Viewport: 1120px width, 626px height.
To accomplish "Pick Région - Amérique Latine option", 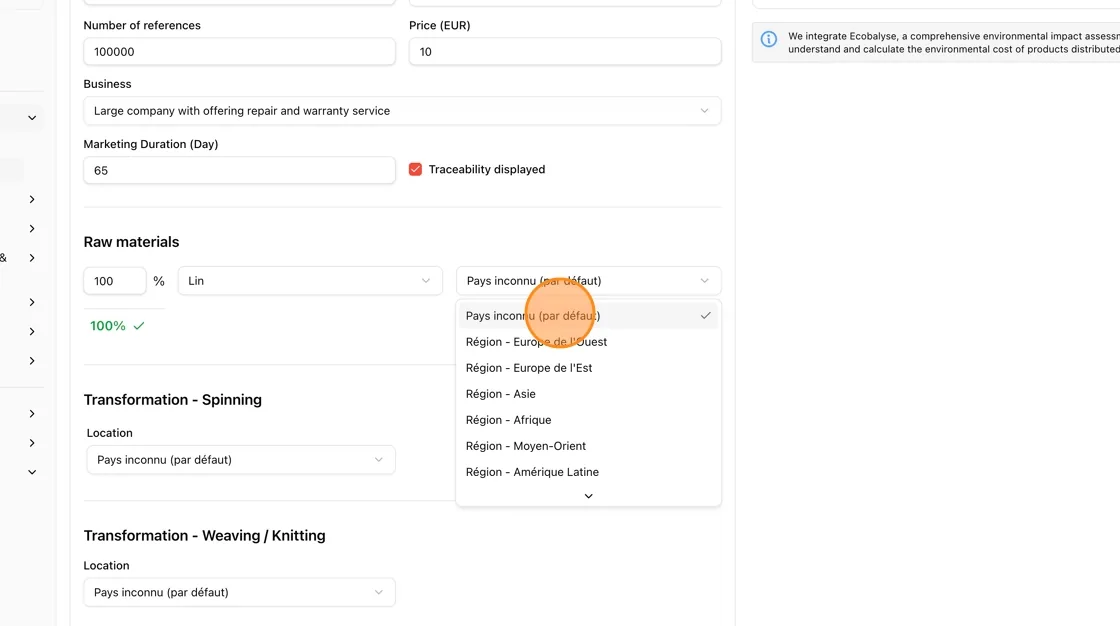I will (589, 472).
